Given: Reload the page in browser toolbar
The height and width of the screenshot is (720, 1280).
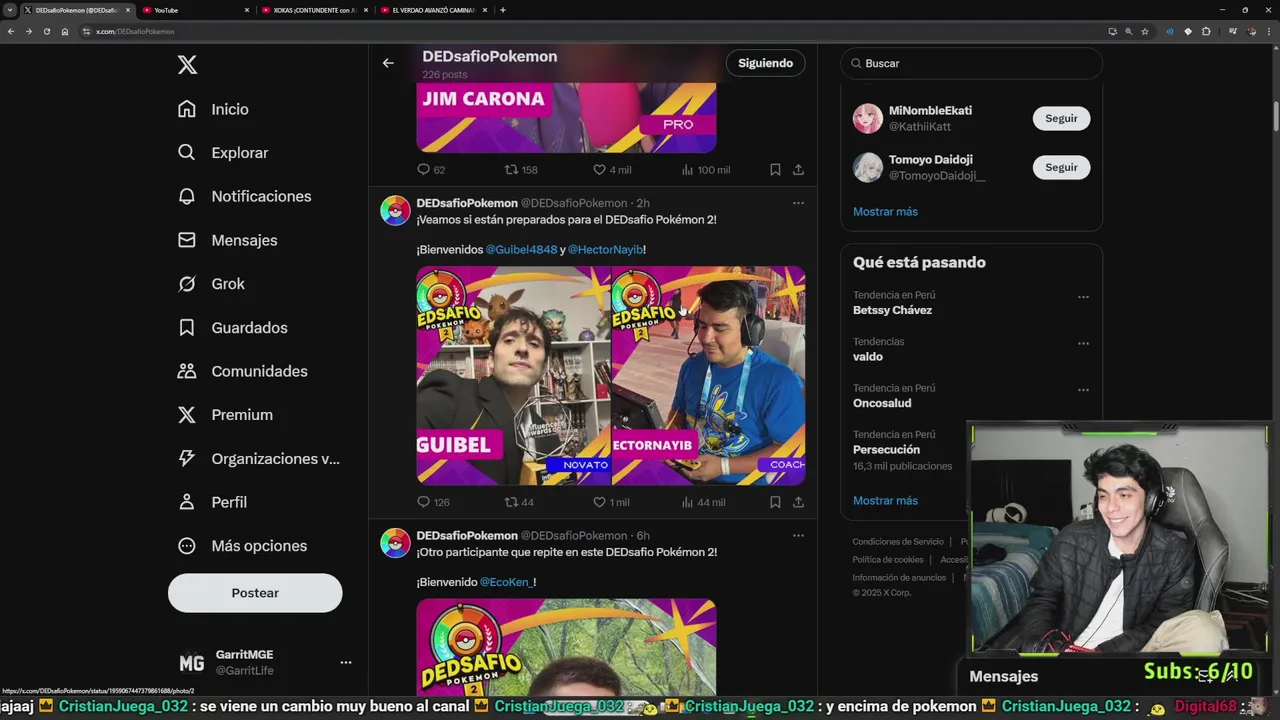Looking at the screenshot, I should point(46,31).
